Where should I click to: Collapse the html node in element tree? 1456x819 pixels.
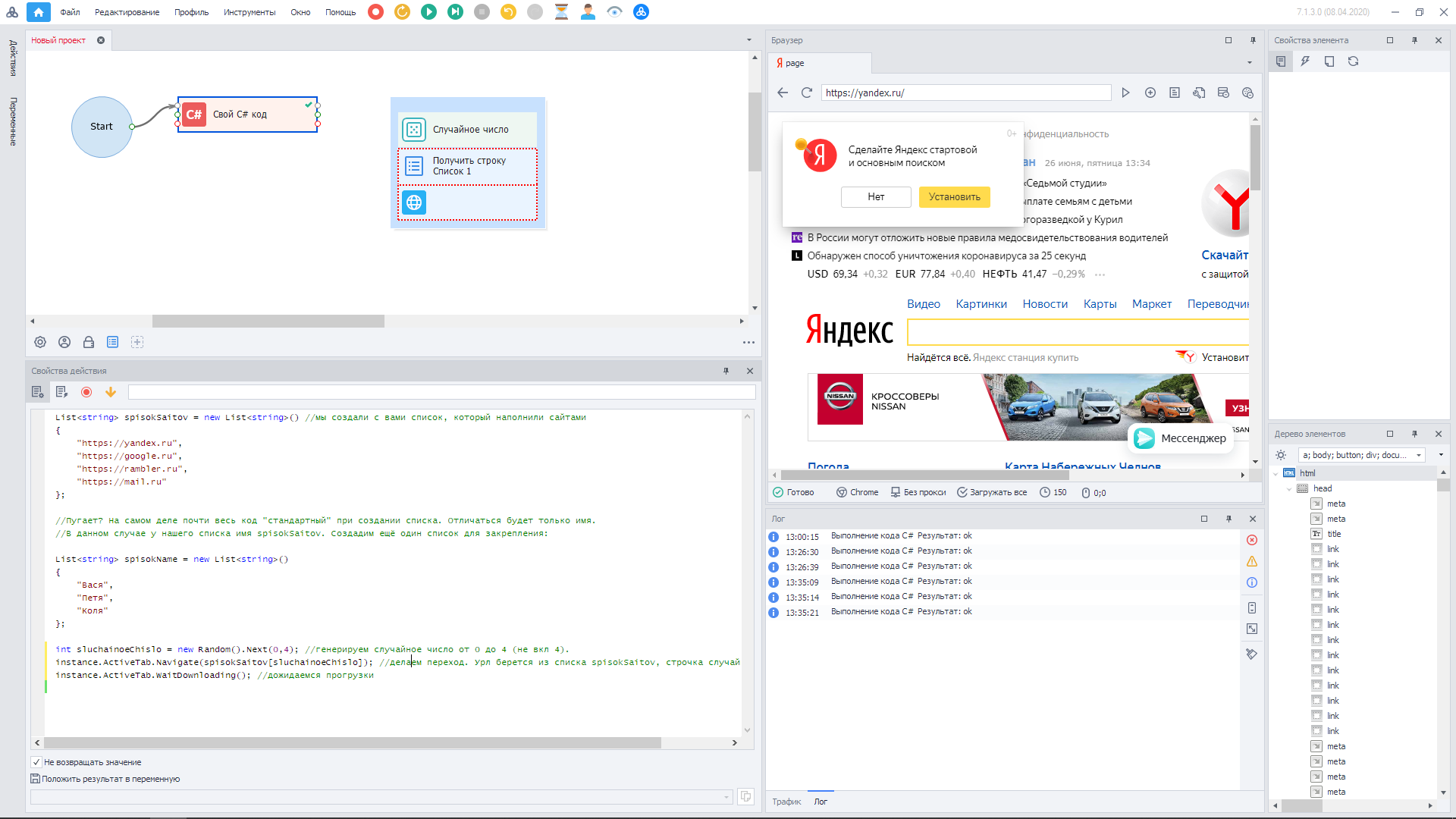[x=1276, y=474]
